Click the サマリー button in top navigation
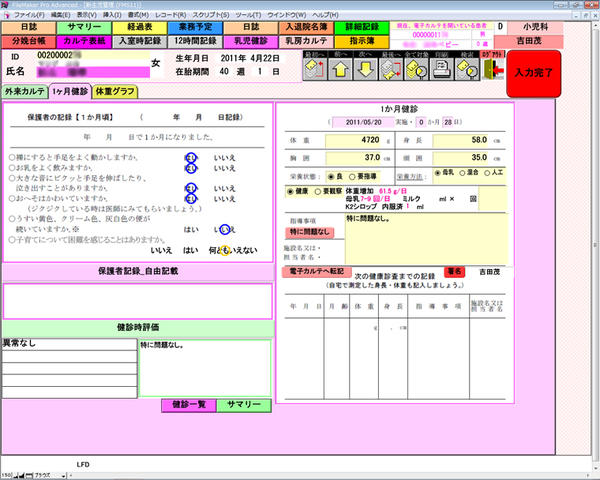Image resolution: width=600 pixels, height=480 pixels. 84,27
